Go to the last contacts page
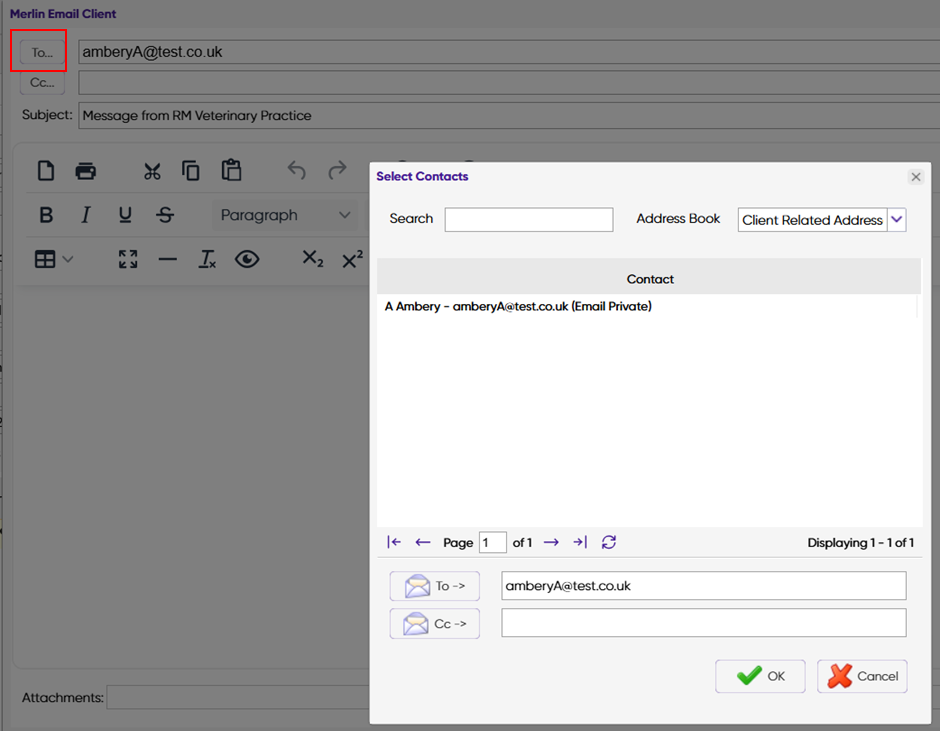The width and height of the screenshot is (940, 731). click(580, 542)
